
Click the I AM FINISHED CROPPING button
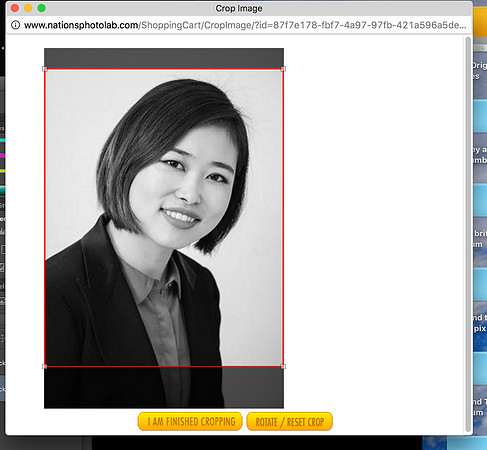coord(190,422)
